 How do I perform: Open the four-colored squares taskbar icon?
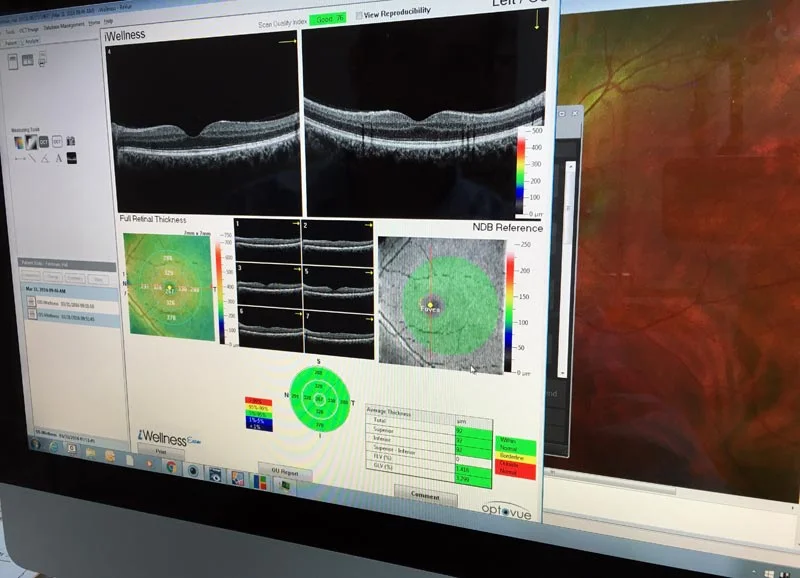pos(260,482)
